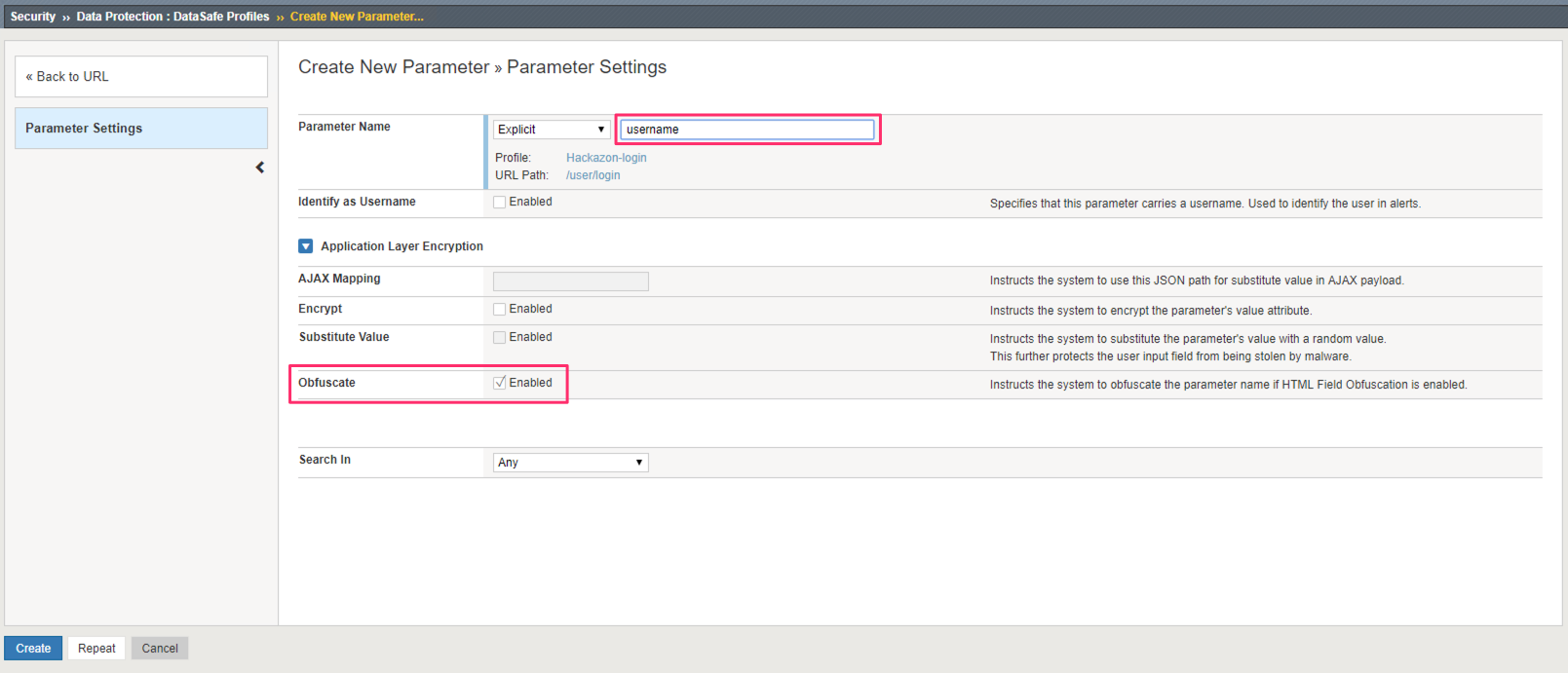Toggle the Encrypt Enabled checkbox
Image resolution: width=1568 pixels, height=673 pixels.
point(499,310)
